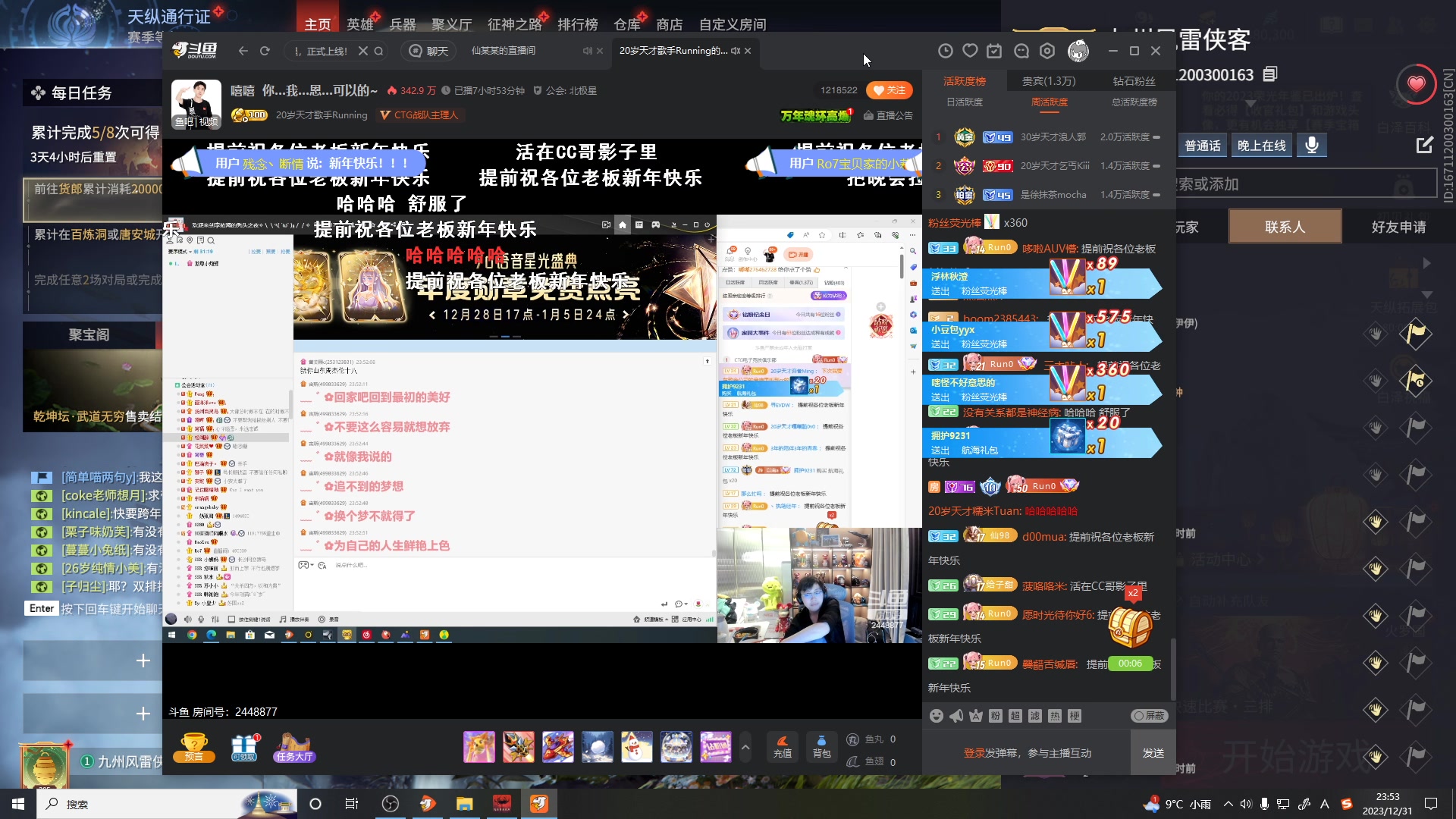Click search magnifier in Douyu top bar

(378, 51)
